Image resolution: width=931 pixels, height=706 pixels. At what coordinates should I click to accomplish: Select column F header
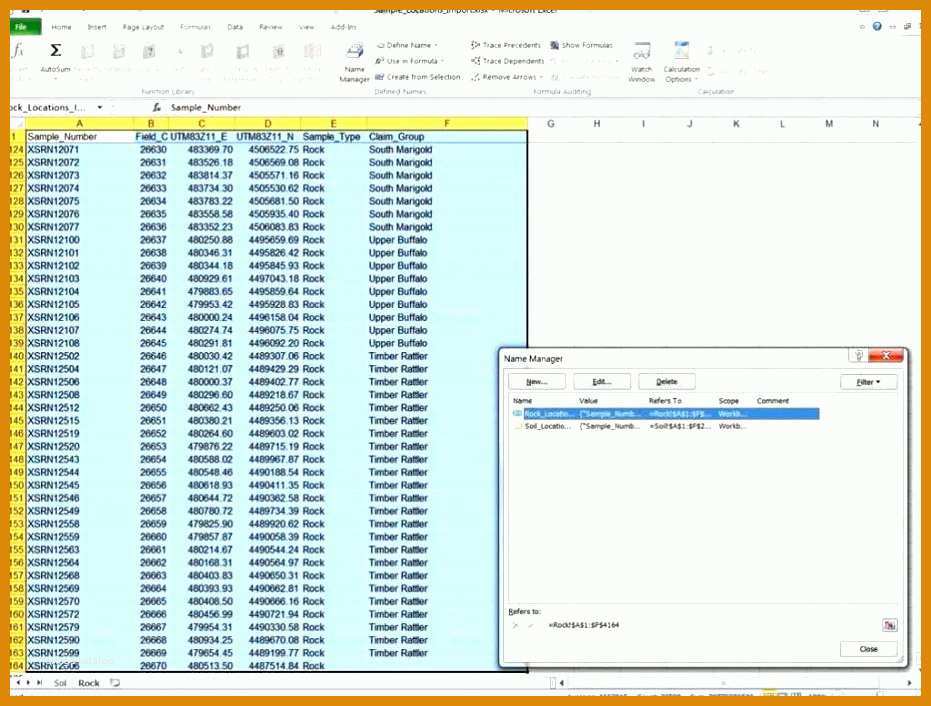446,124
